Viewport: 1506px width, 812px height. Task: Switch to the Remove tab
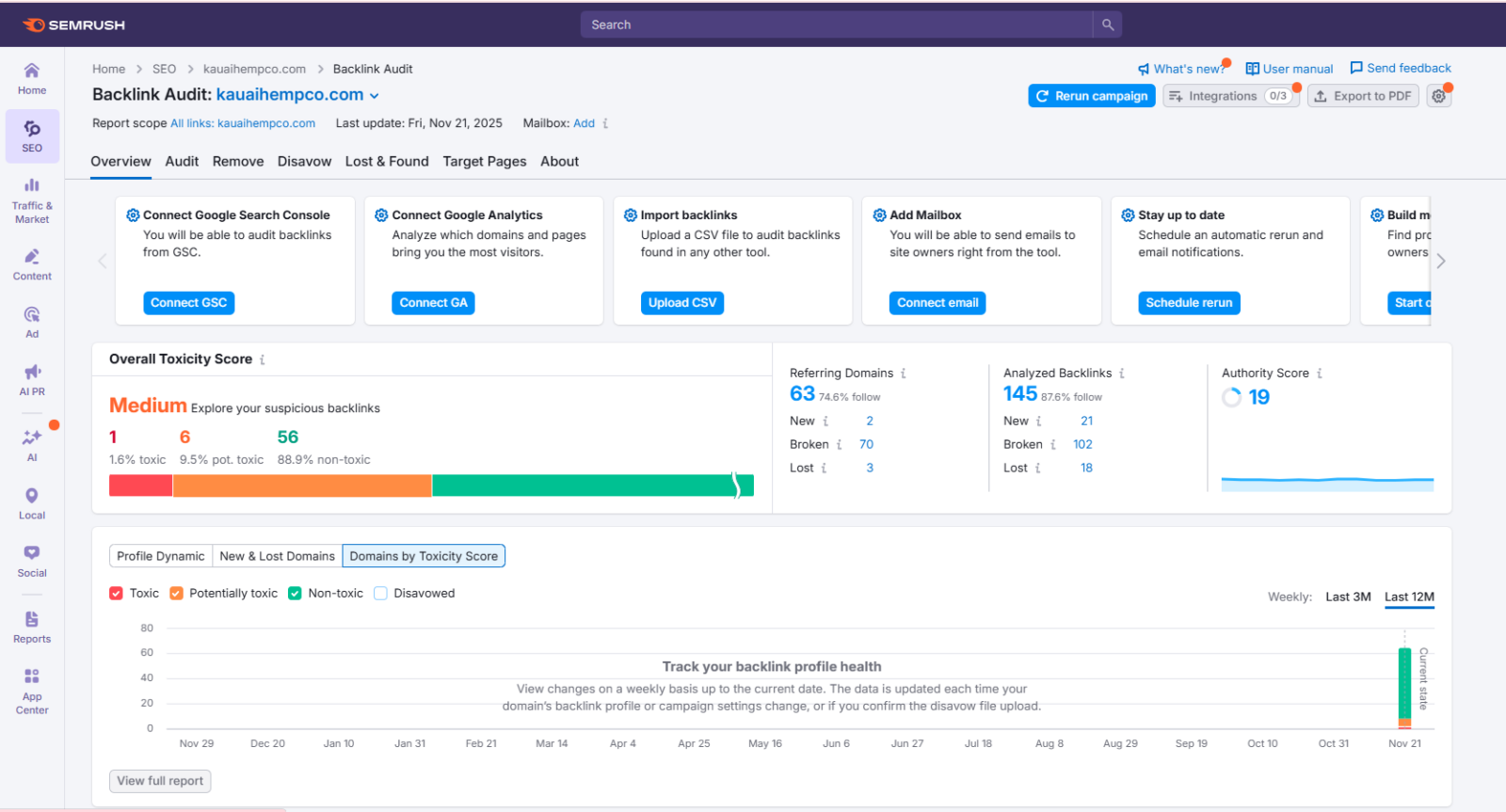click(238, 162)
